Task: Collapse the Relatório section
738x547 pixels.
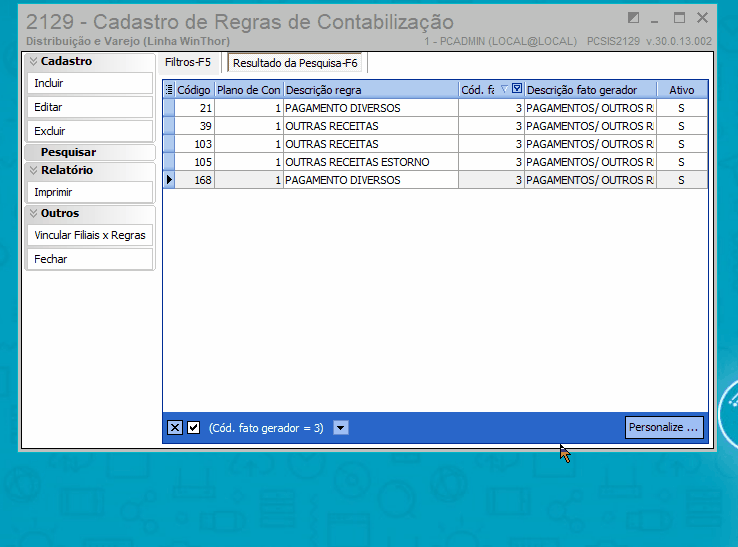Action: (x=33, y=170)
